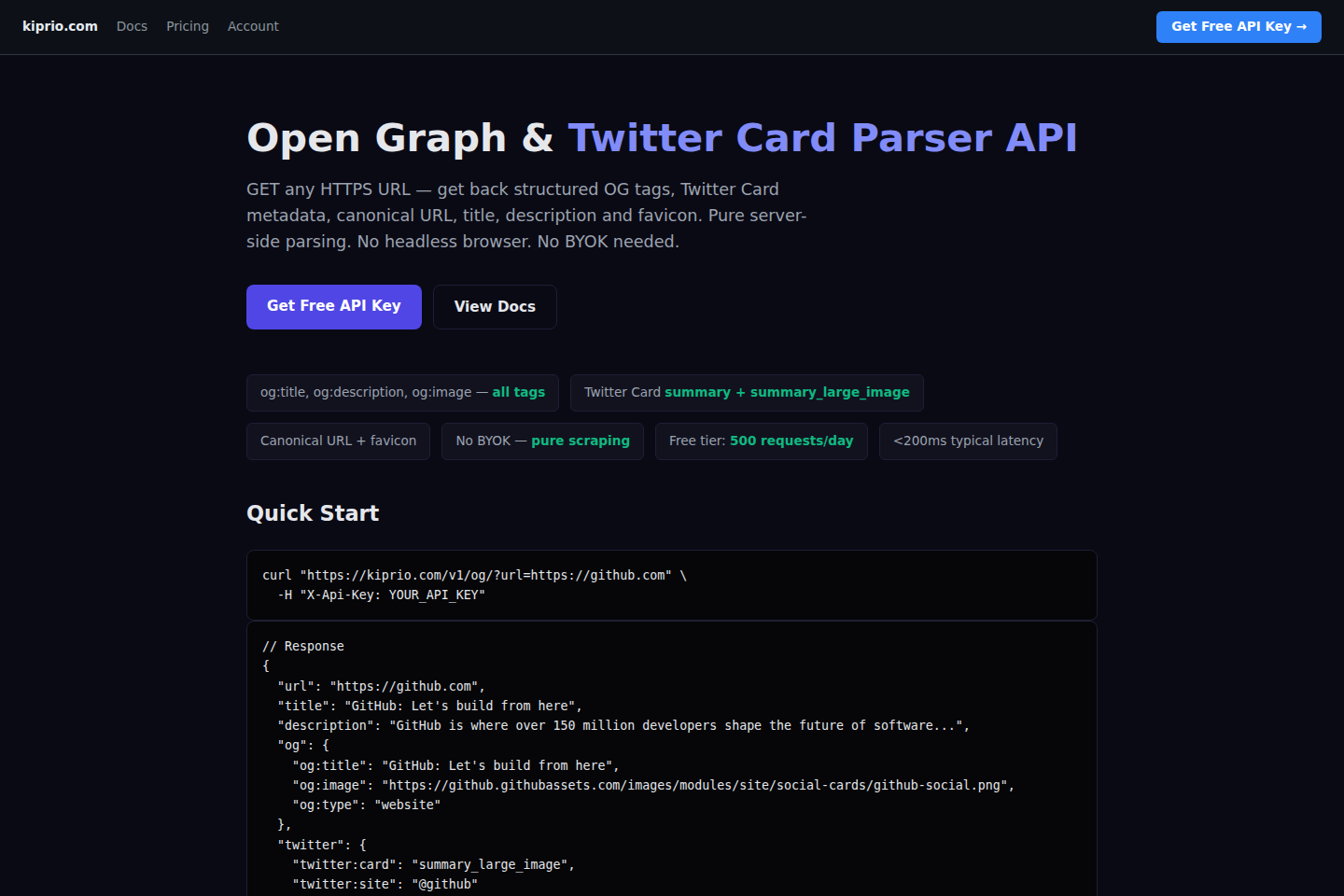Screen dimensions: 1344x896
Task: Click the X-Api-Key header line
Action: 381,595
